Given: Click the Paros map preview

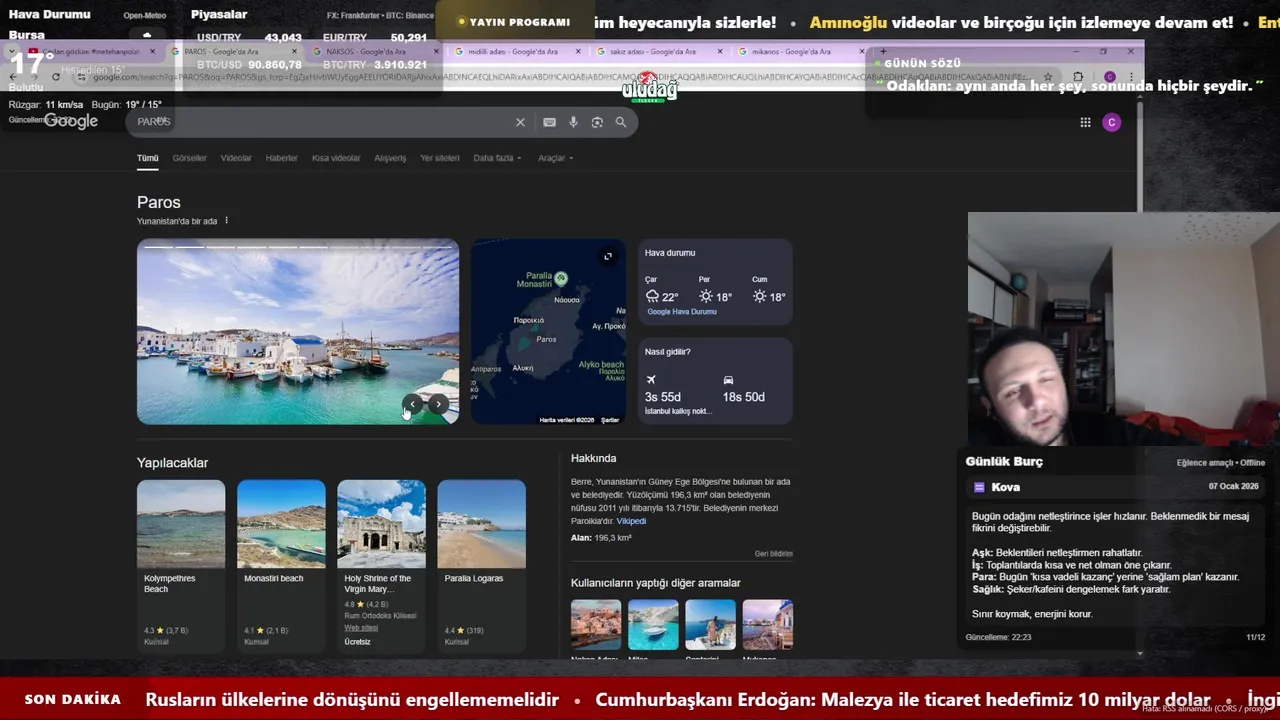Looking at the screenshot, I should click(548, 332).
